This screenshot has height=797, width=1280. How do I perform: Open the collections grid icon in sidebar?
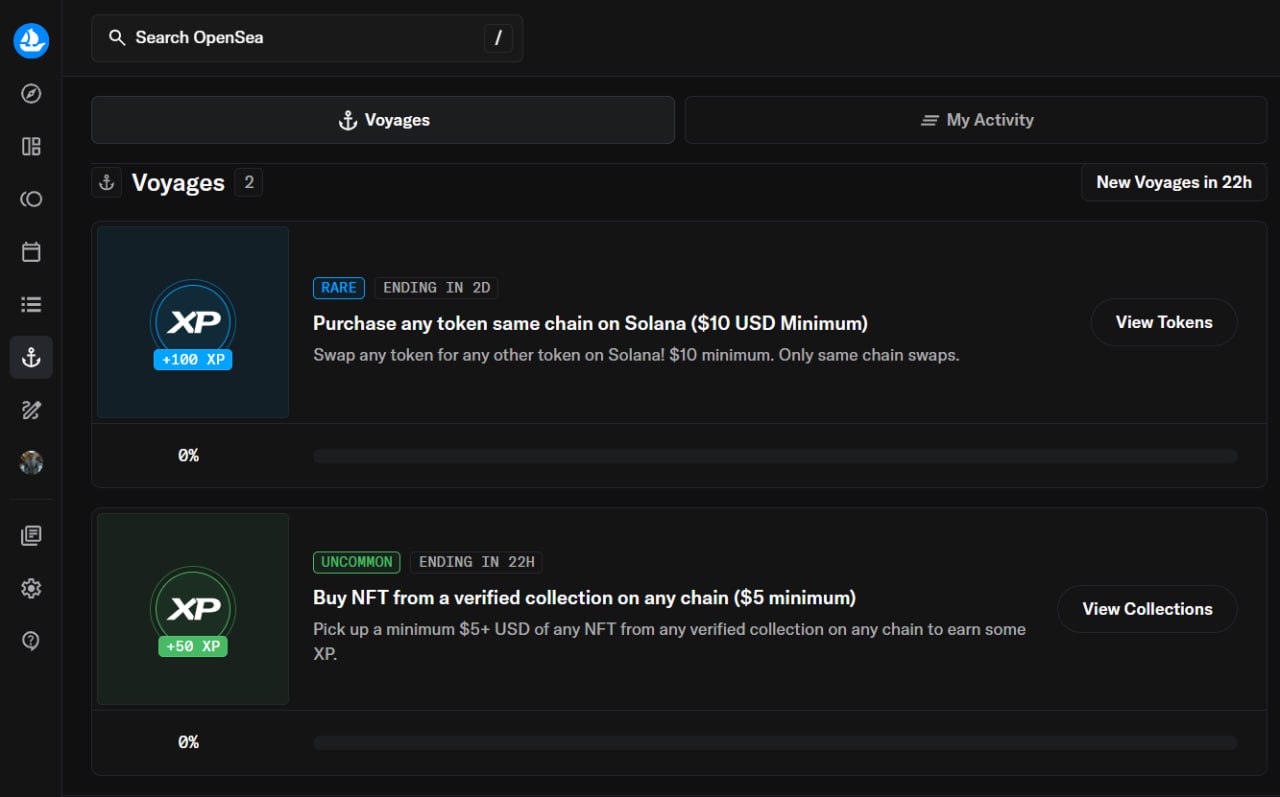click(31, 147)
